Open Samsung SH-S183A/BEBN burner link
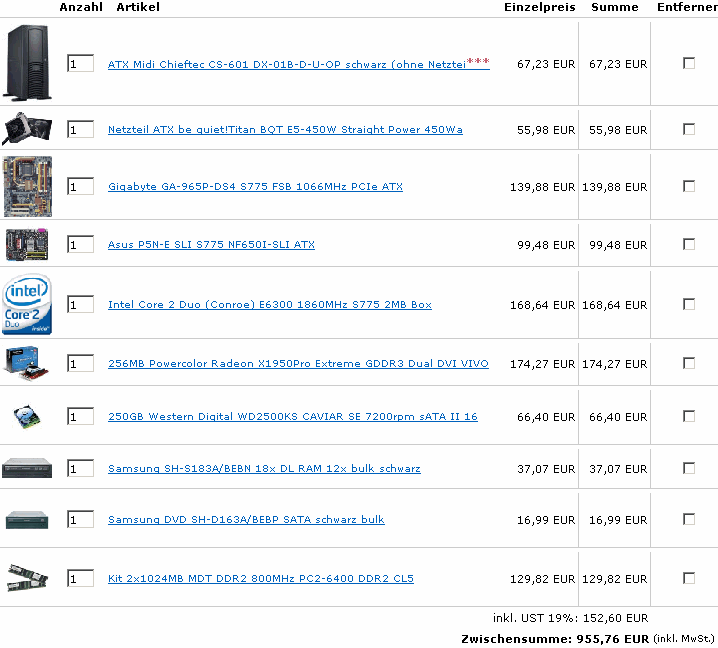This screenshot has height=648, width=718. pyautogui.click(x=264, y=468)
